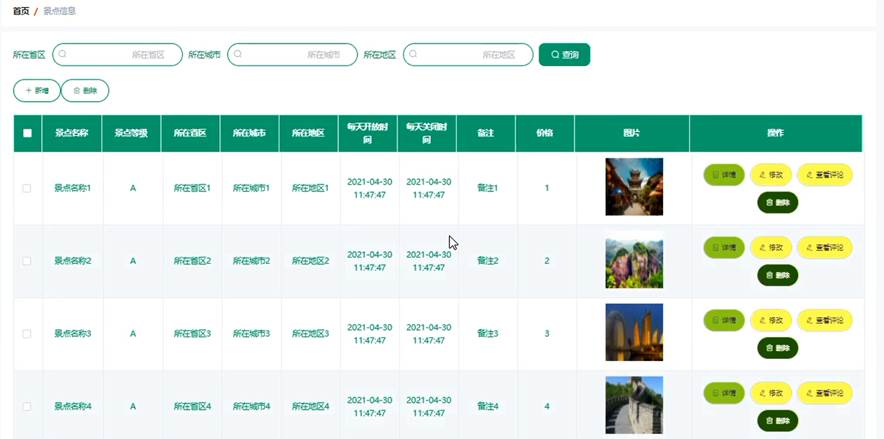Click the 备注4 cell
Image resolution: width=884 pixels, height=439 pixels.
tap(488, 406)
